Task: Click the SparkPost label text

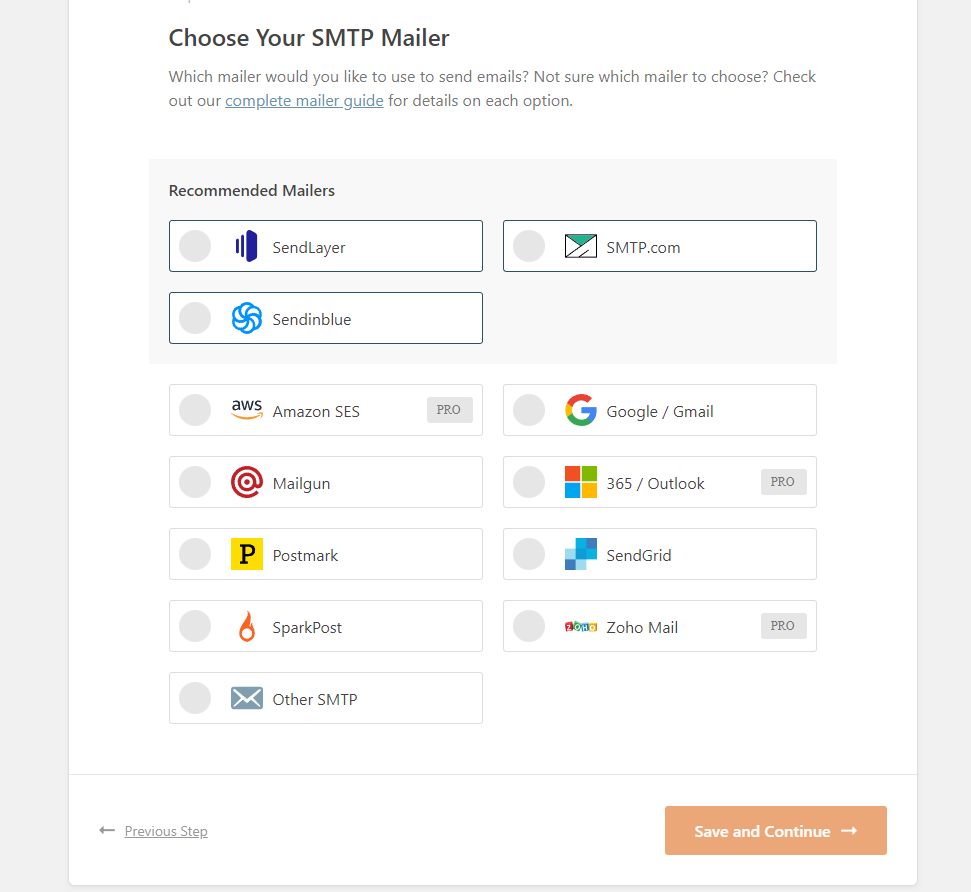Action: (307, 628)
